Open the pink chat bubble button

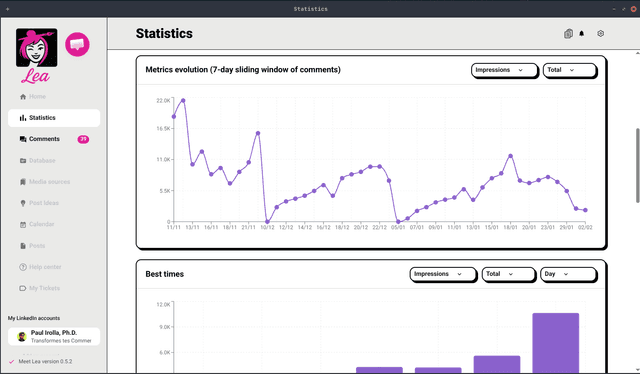point(77,44)
